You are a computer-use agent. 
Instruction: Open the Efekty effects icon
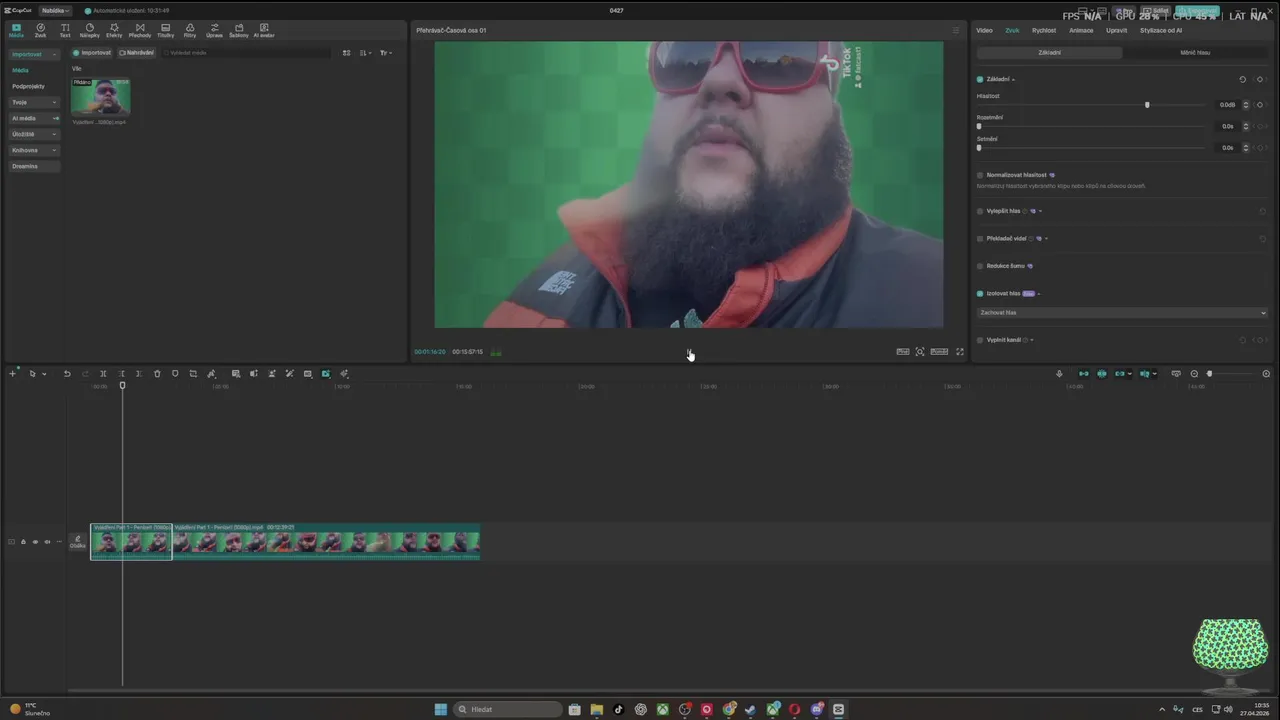click(114, 30)
